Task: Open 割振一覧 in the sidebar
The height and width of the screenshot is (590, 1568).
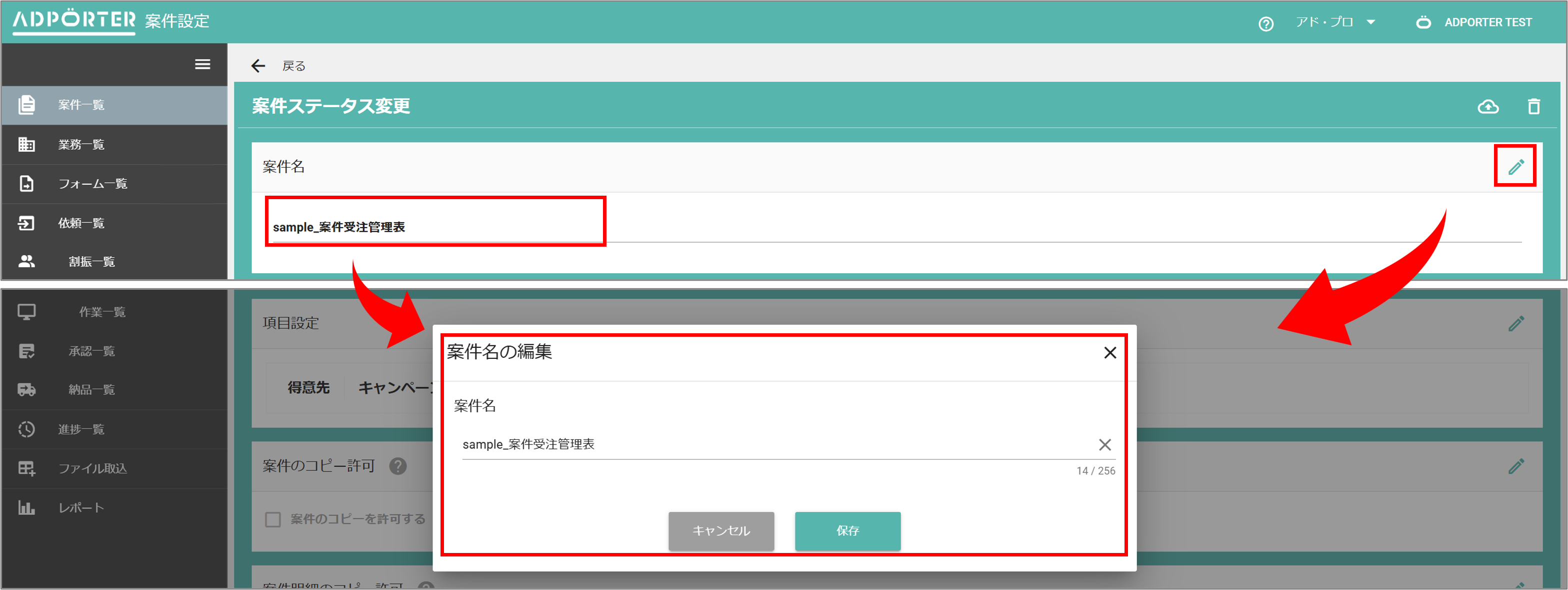Action: pos(114,262)
